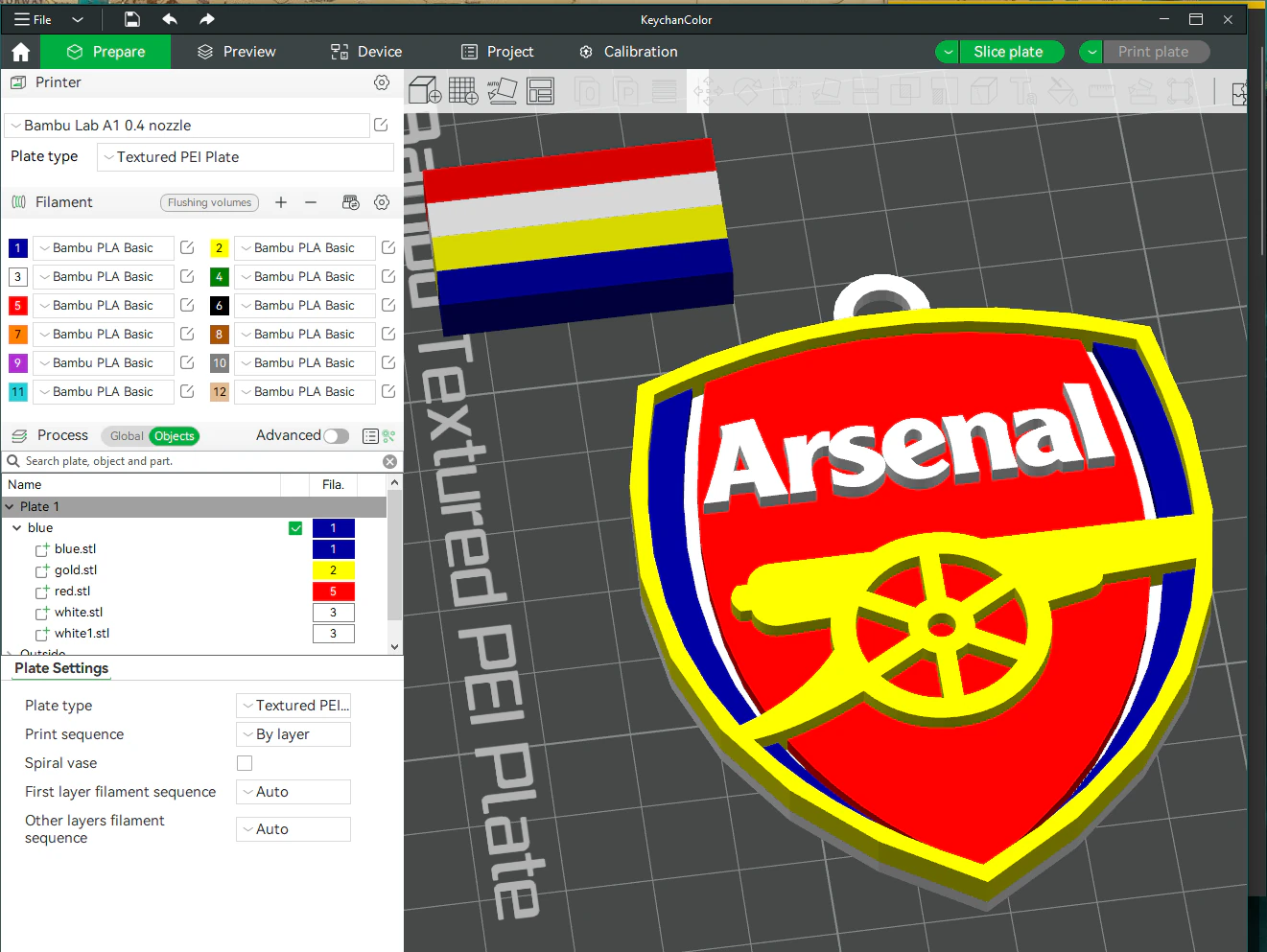
Task: Toggle the Advanced mode switch
Action: (337, 436)
